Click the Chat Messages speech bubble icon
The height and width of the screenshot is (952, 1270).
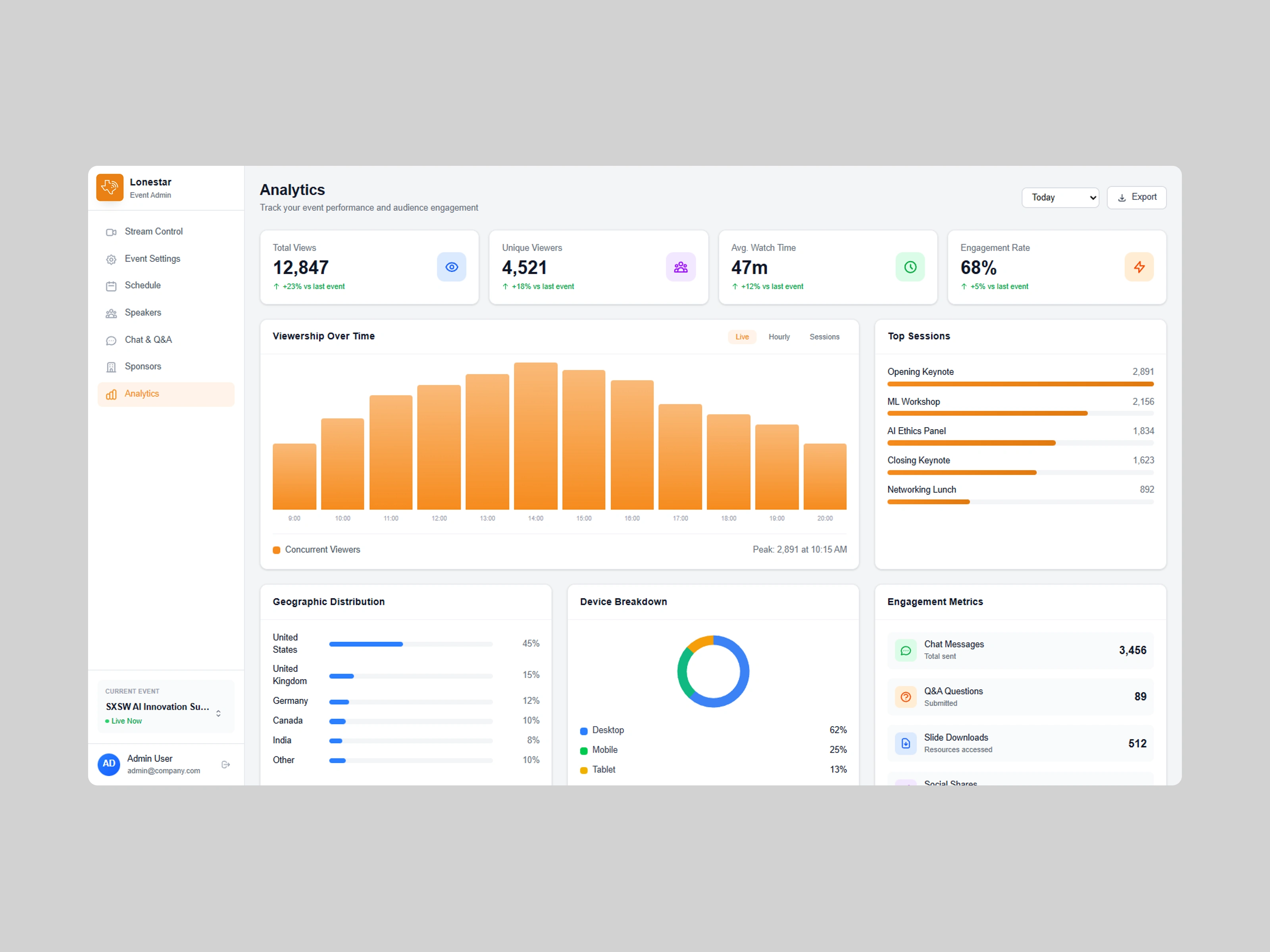point(905,650)
